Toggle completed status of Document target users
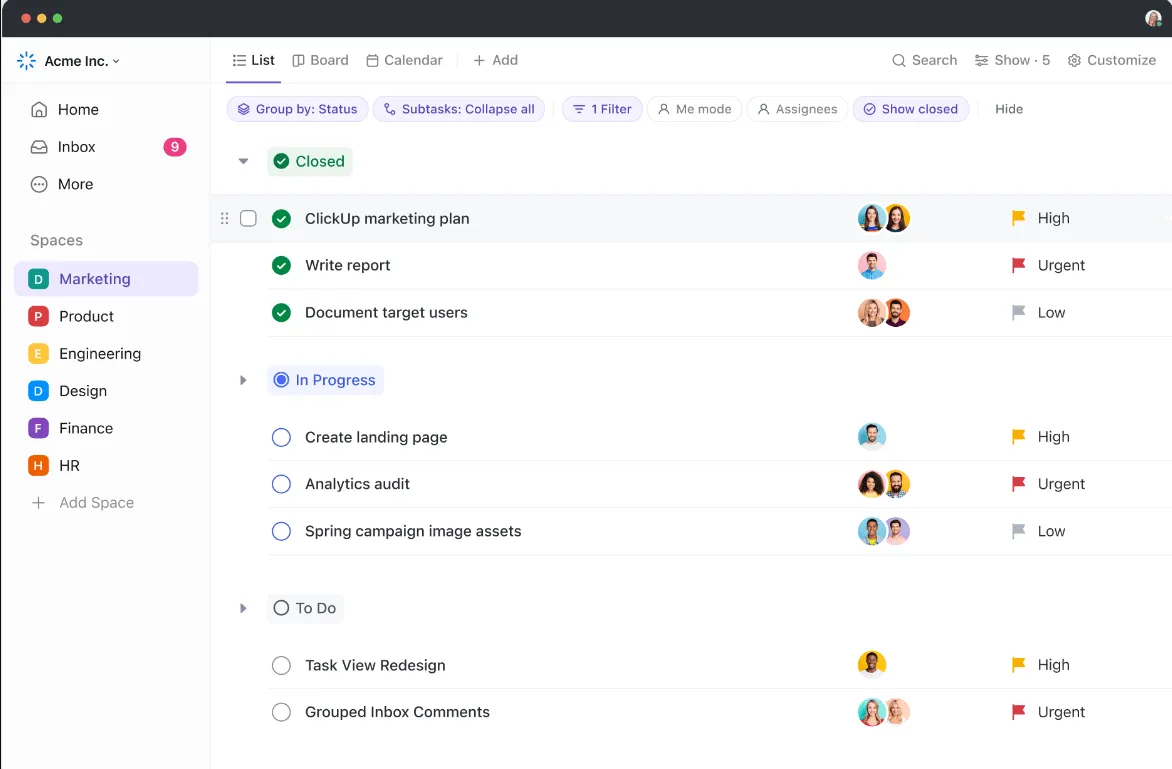The height and width of the screenshot is (769, 1172). pyautogui.click(x=281, y=312)
